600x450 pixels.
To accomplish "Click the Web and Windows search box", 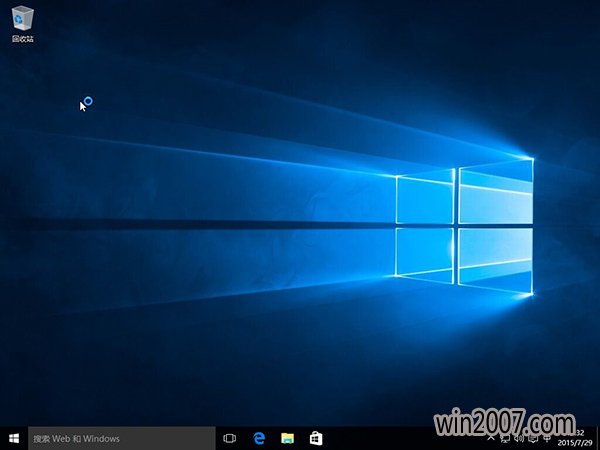I will (122, 439).
